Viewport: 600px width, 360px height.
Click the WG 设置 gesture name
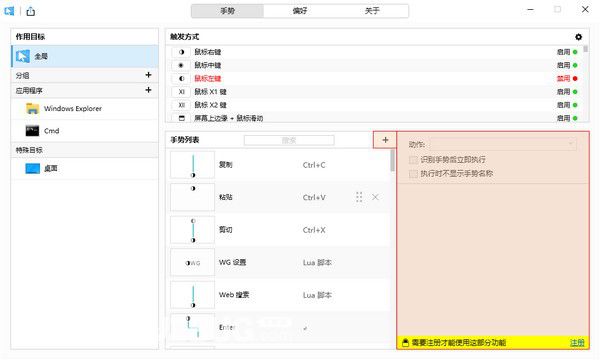coord(232,262)
